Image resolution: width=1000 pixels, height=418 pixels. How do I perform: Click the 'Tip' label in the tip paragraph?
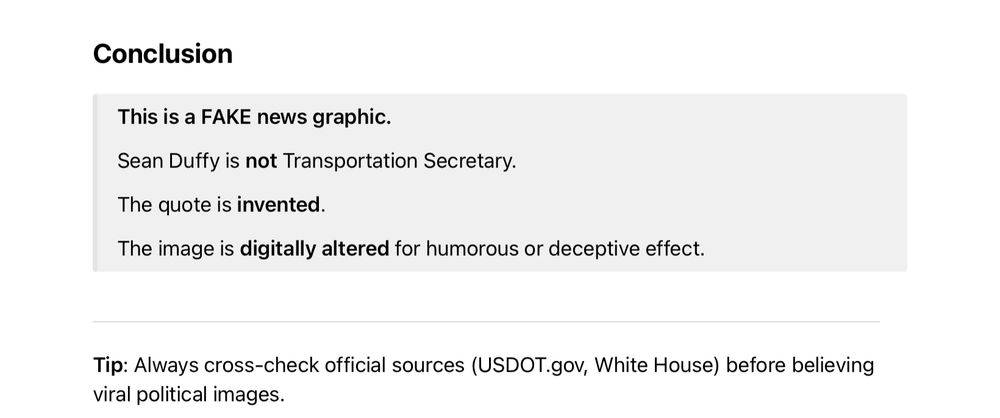(x=107, y=366)
